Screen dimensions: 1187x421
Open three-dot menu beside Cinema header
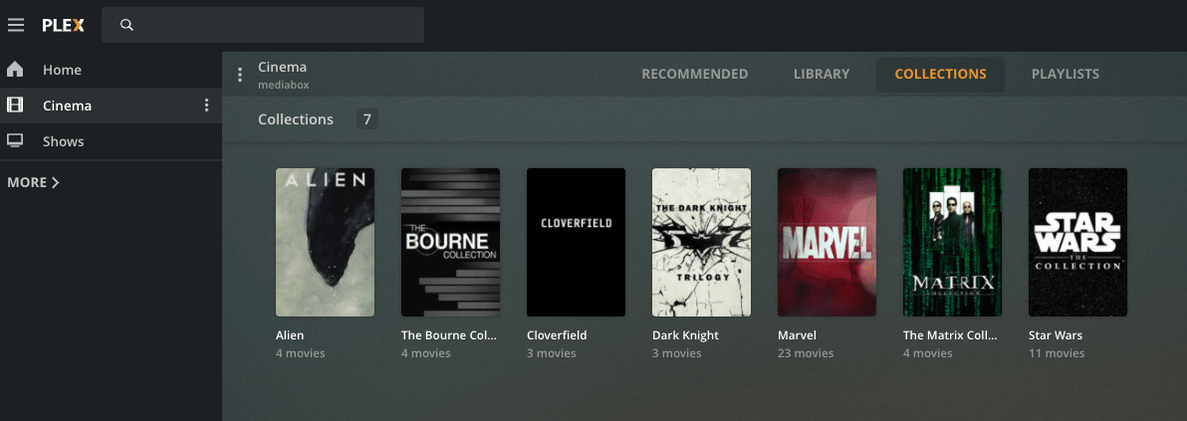coord(240,74)
